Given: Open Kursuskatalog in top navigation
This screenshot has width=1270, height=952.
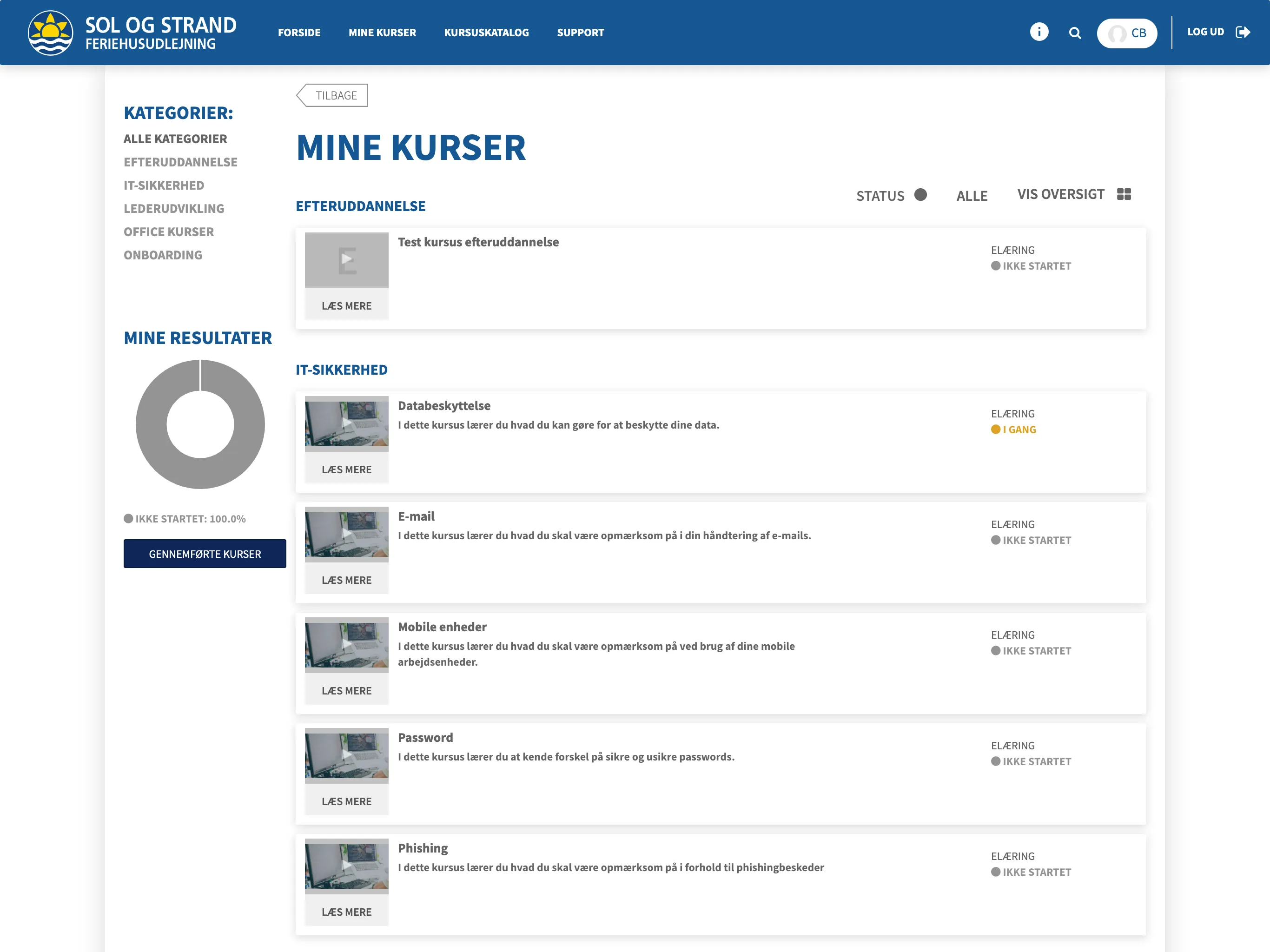Looking at the screenshot, I should coord(486,33).
